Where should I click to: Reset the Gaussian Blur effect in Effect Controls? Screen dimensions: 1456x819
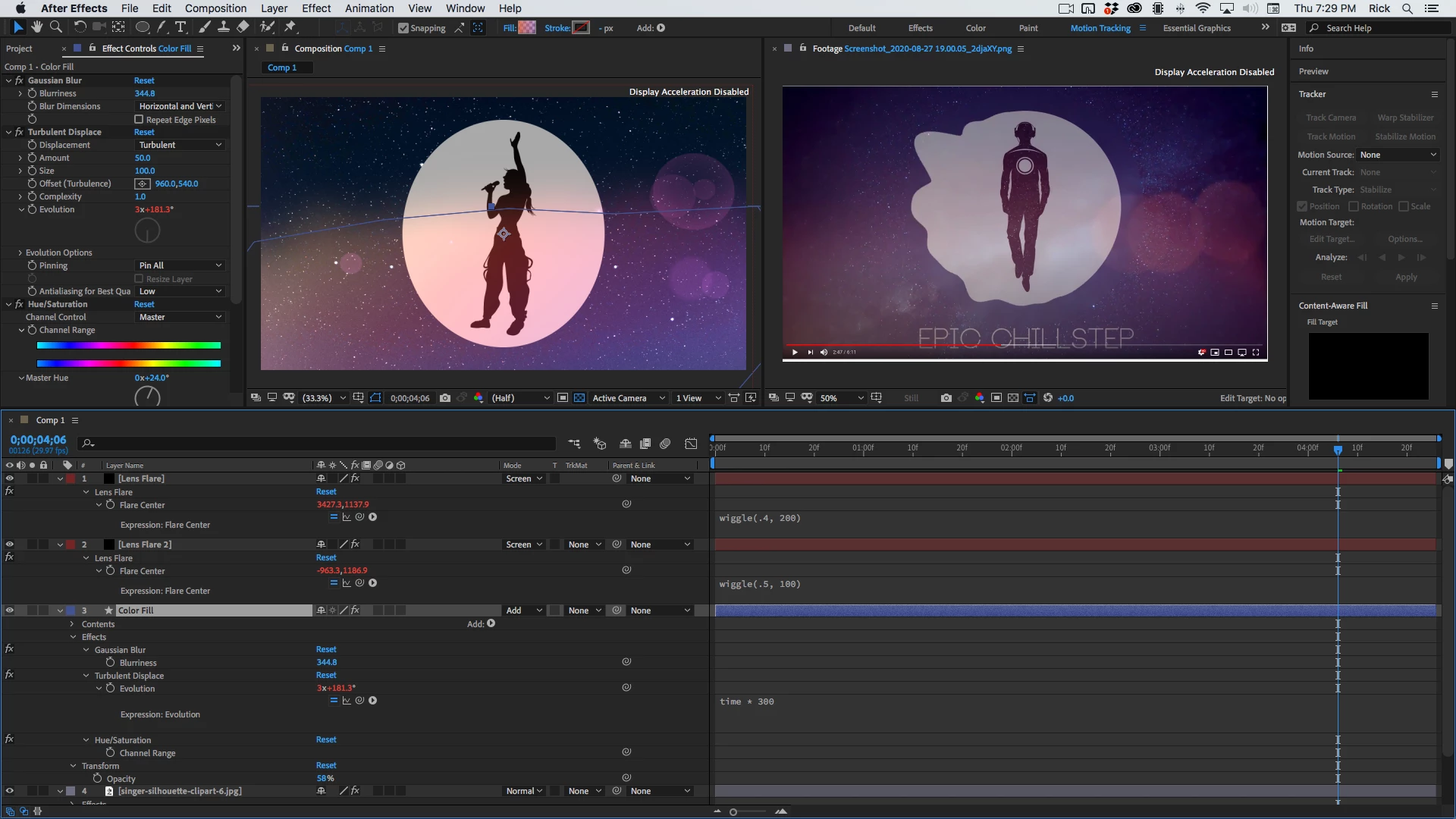[x=144, y=80]
